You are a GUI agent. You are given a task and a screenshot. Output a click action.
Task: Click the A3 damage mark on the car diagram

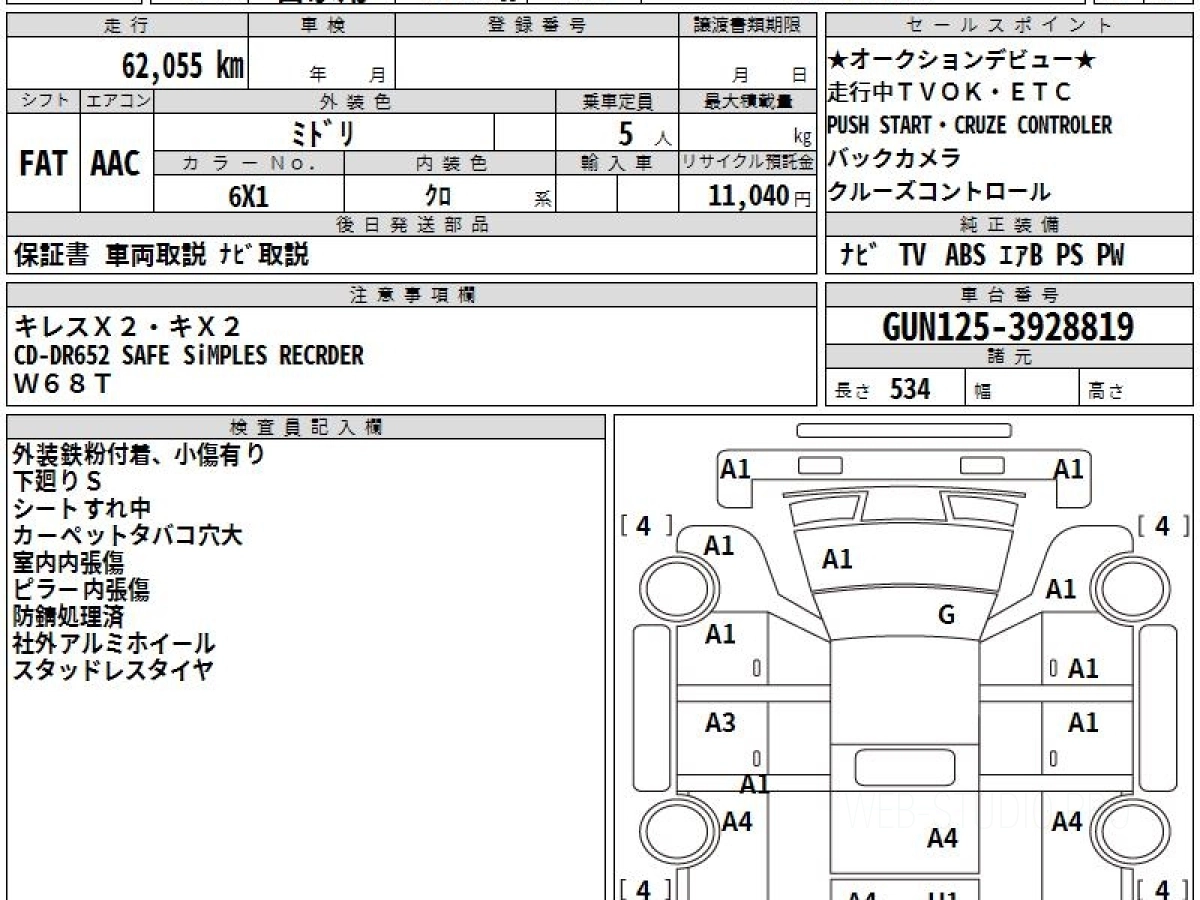click(x=720, y=723)
